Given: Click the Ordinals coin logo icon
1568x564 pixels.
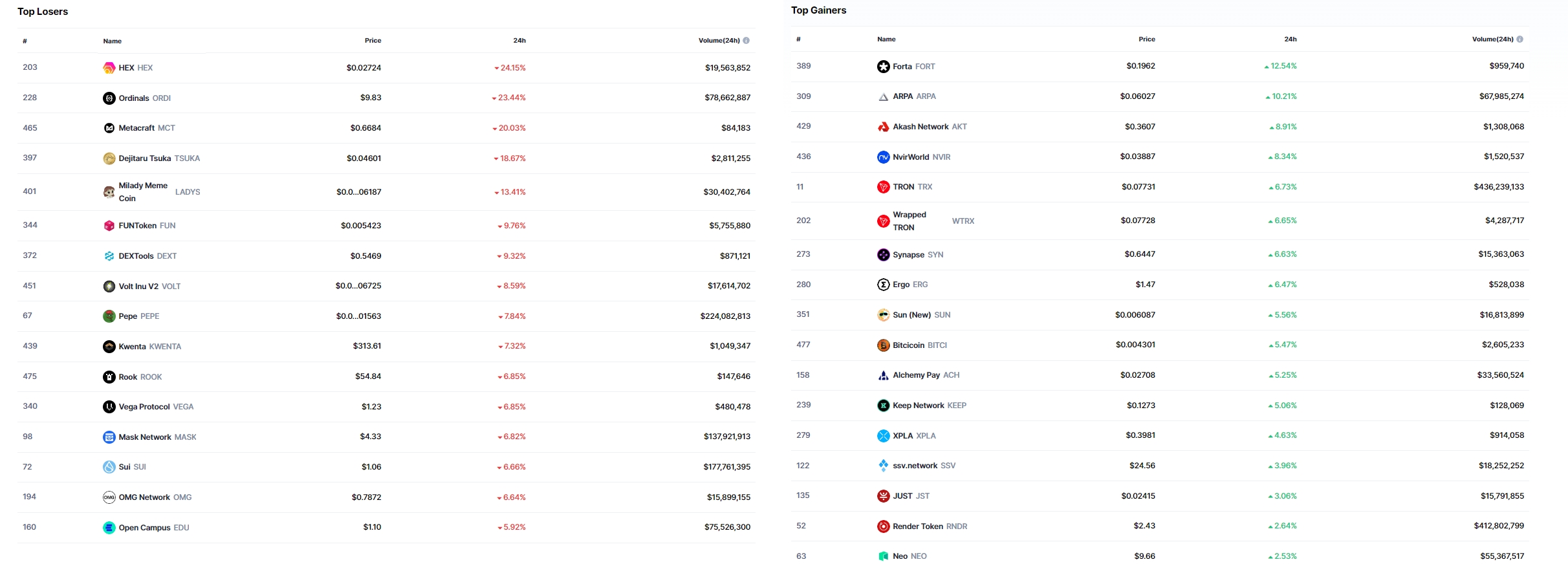Looking at the screenshot, I should point(109,98).
